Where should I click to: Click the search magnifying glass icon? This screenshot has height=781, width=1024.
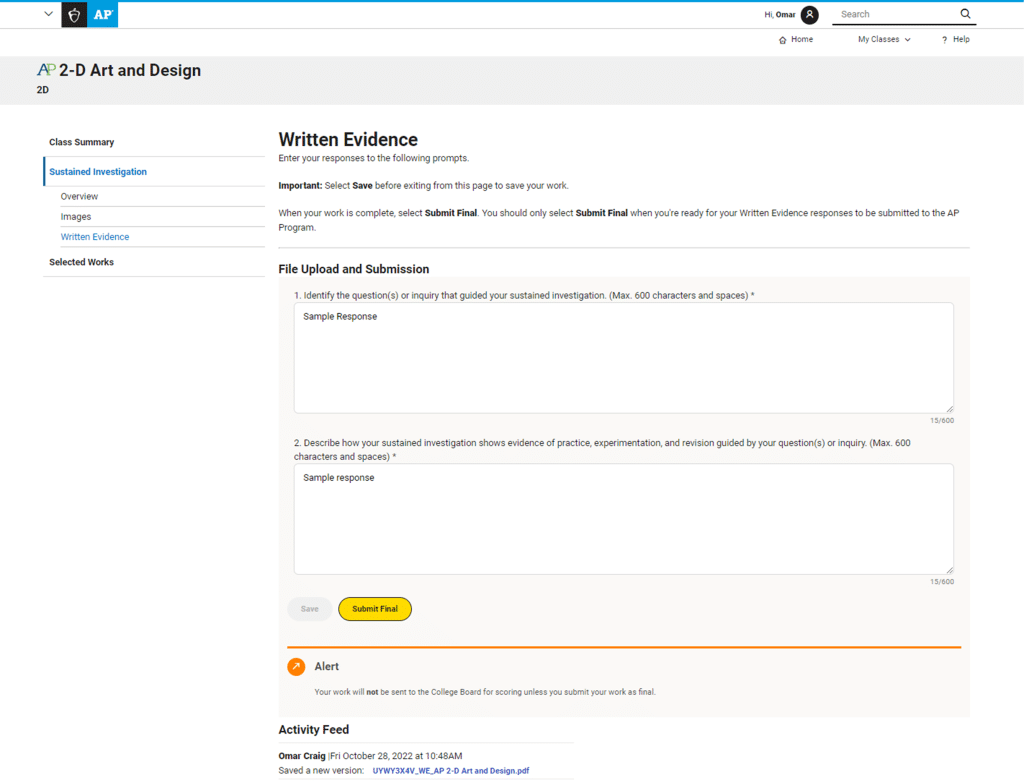click(x=965, y=14)
